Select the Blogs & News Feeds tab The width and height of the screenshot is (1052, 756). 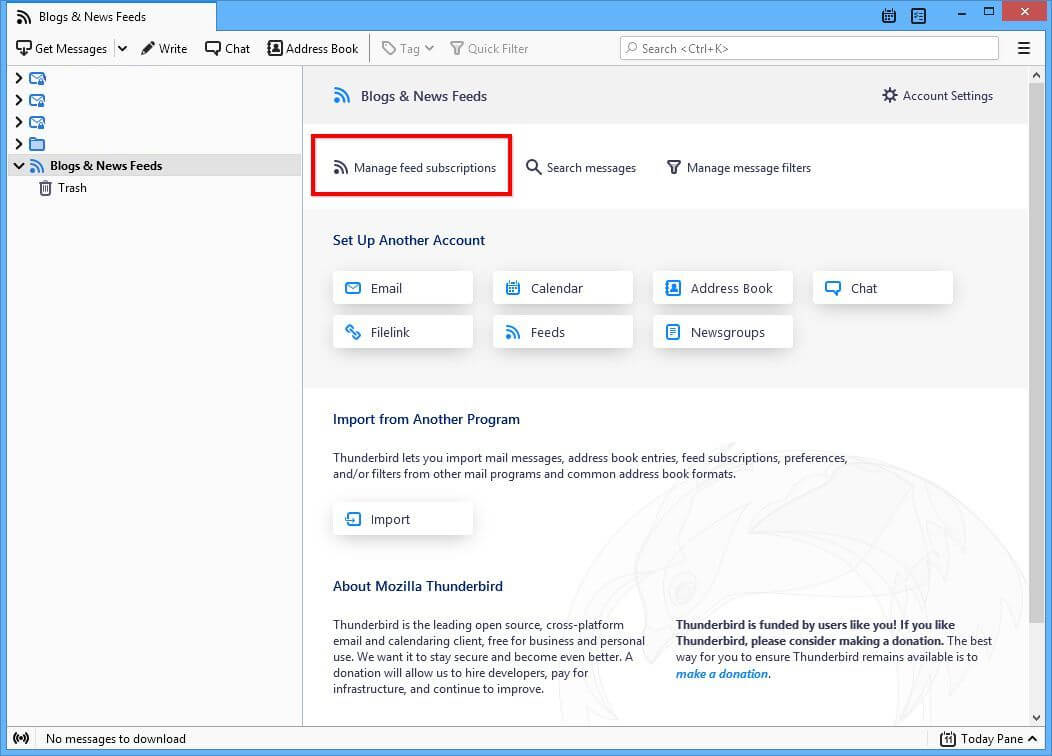[111, 17]
